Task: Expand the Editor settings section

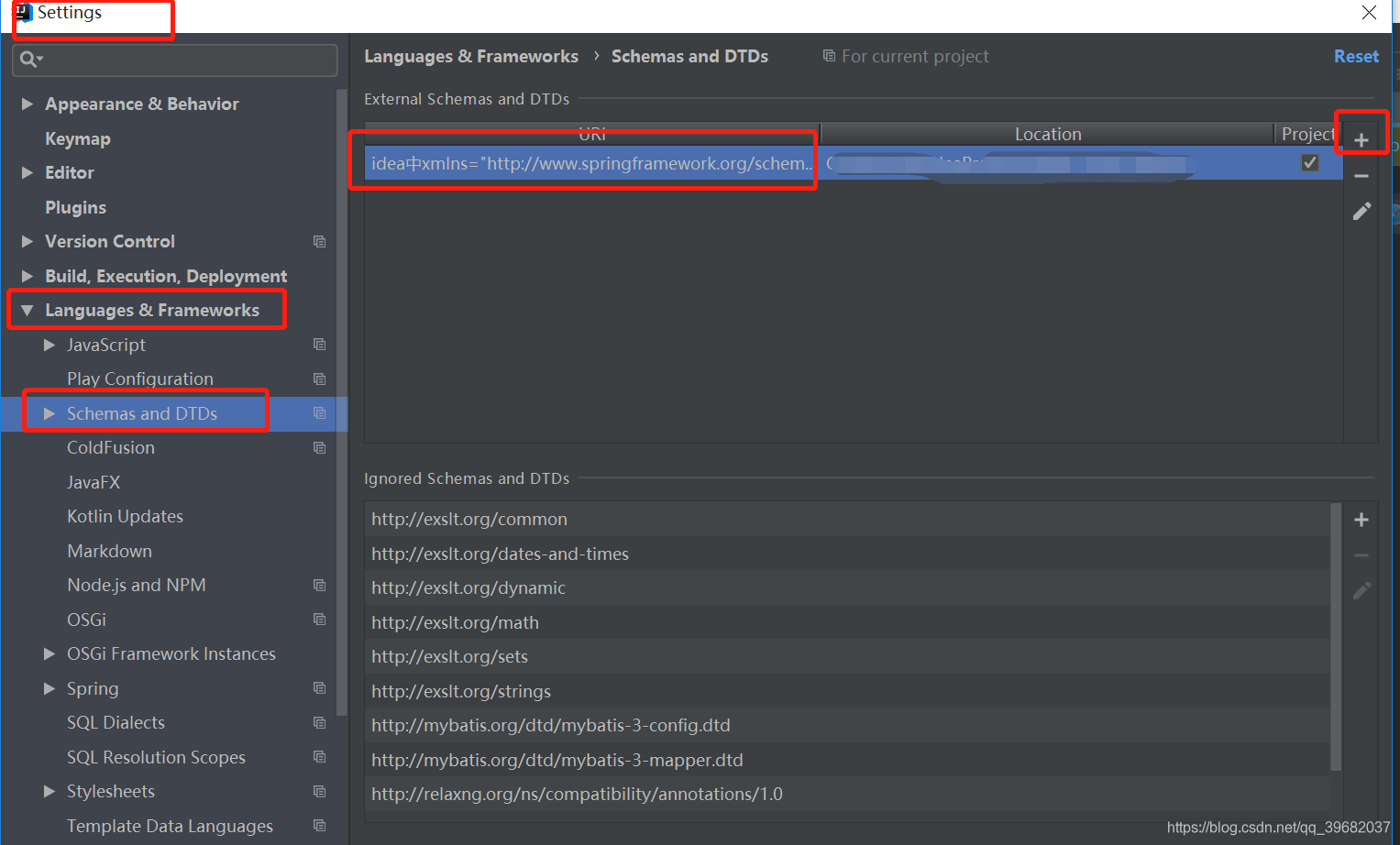Action: pos(28,172)
